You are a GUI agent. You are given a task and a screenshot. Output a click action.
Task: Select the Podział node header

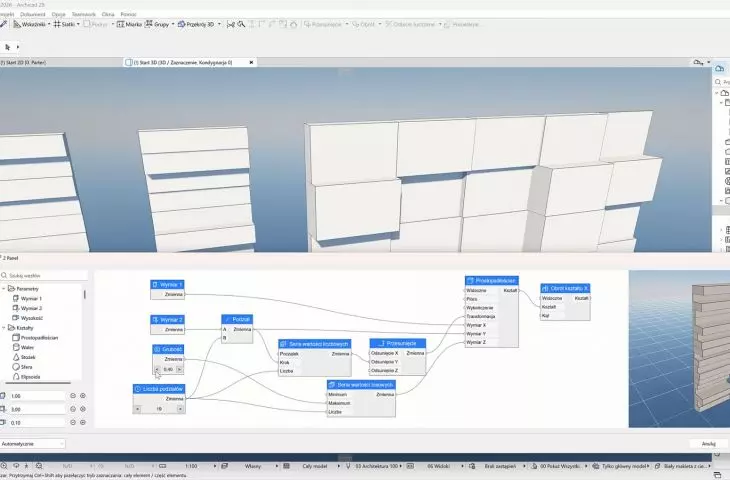[237, 319]
